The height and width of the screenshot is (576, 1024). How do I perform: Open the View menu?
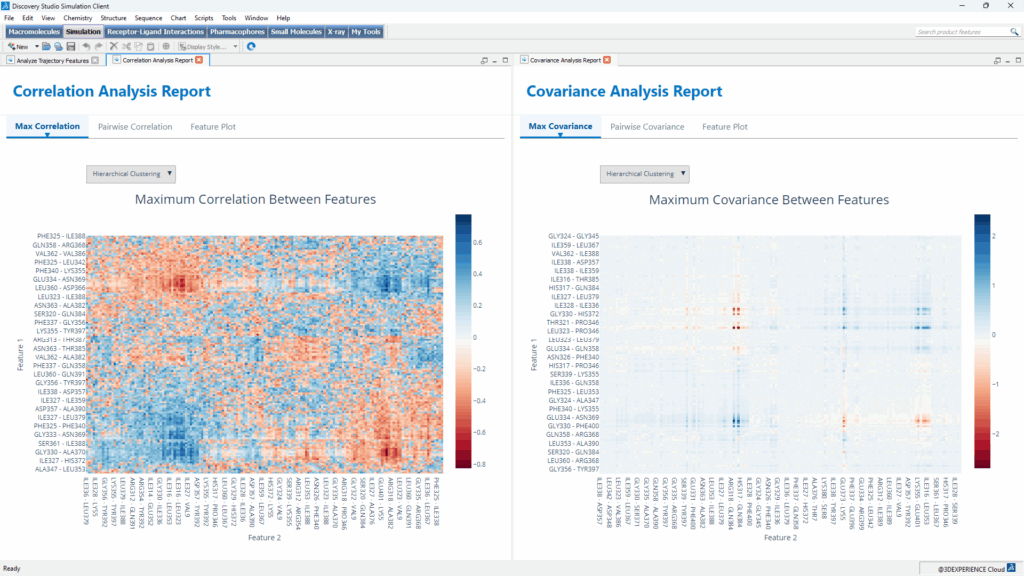[x=48, y=18]
